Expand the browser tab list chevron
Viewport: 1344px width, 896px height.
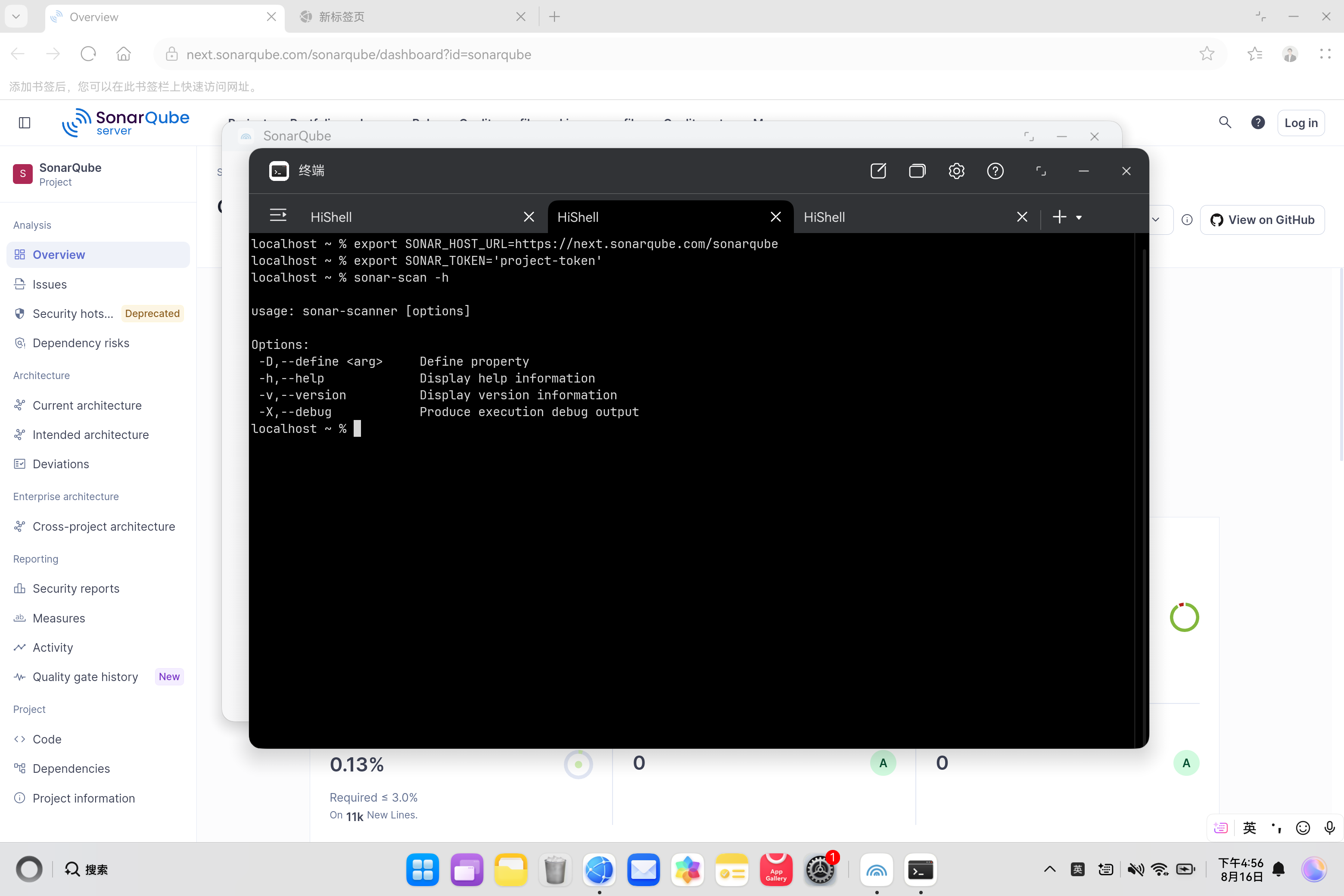pos(16,16)
